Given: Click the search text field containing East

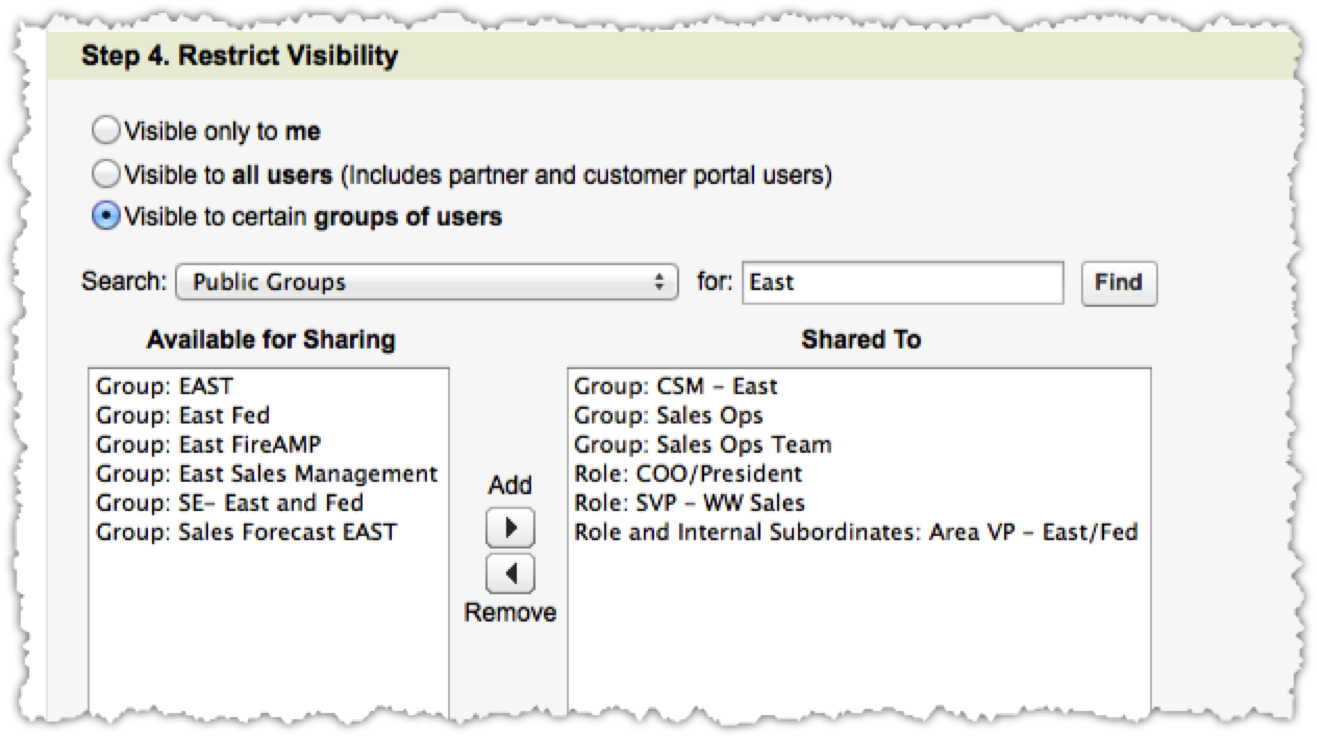Looking at the screenshot, I should click(x=902, y=283).
